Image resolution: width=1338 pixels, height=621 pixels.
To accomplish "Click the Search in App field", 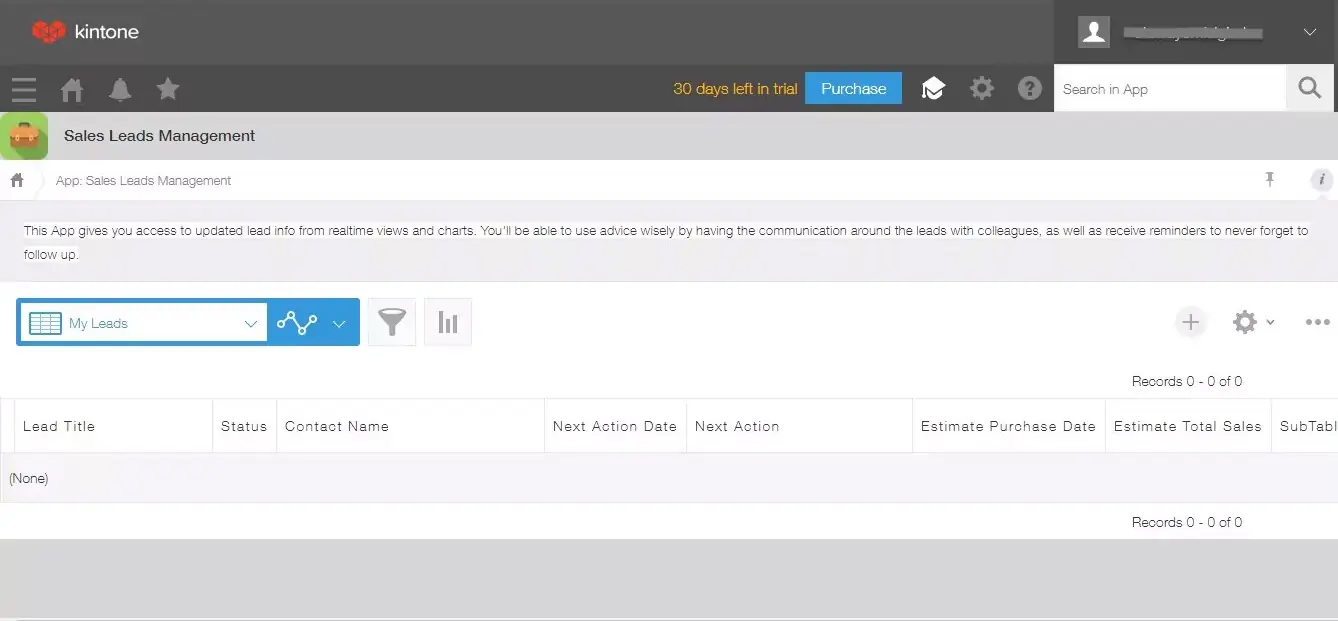I will click(x=1169, y=89).
